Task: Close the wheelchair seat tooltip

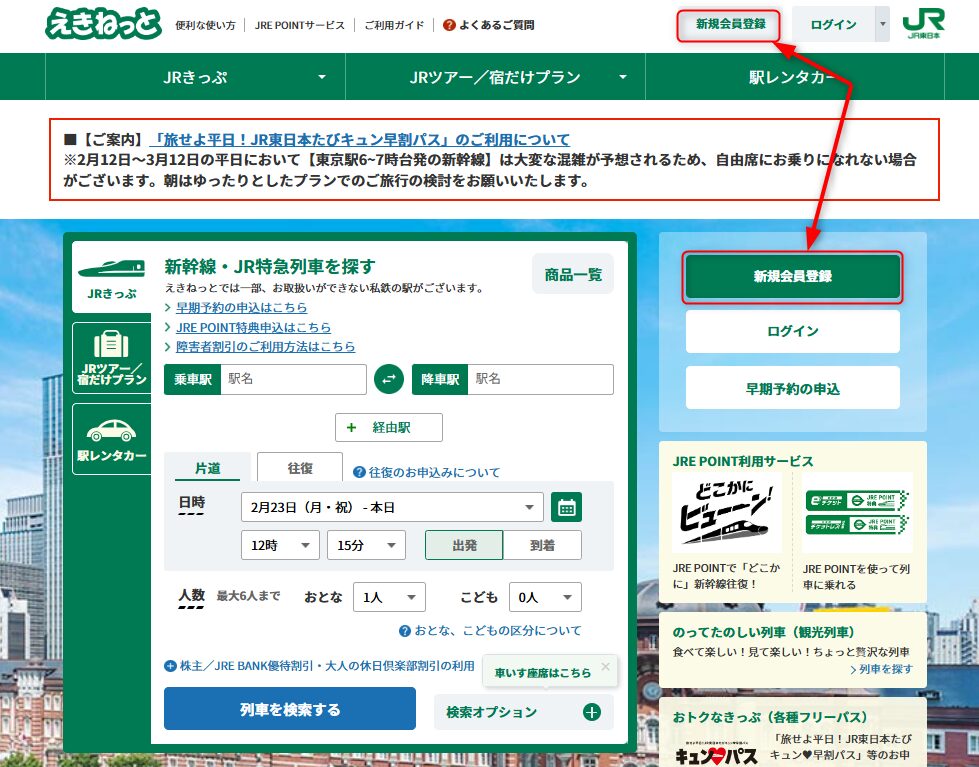Action: coord(605,666)
